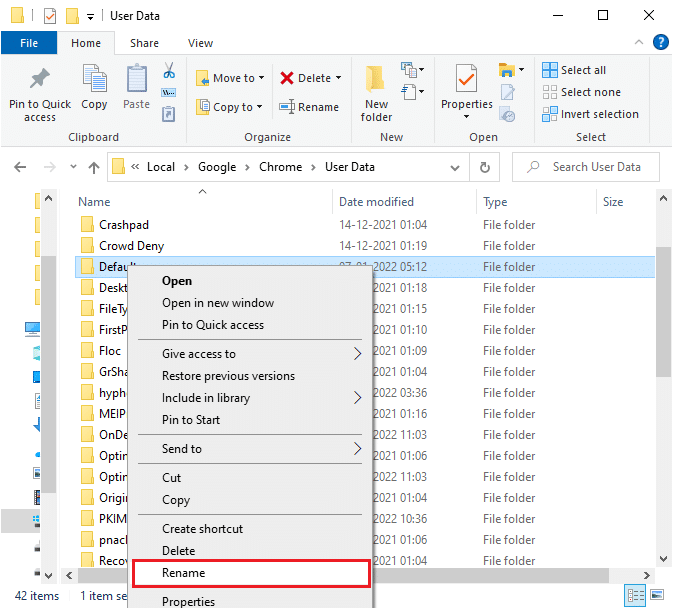Click the Crowd Deny folder icon
Viewport: 673px width, 608px height.
pyautogui.click(x=87, y=245)
